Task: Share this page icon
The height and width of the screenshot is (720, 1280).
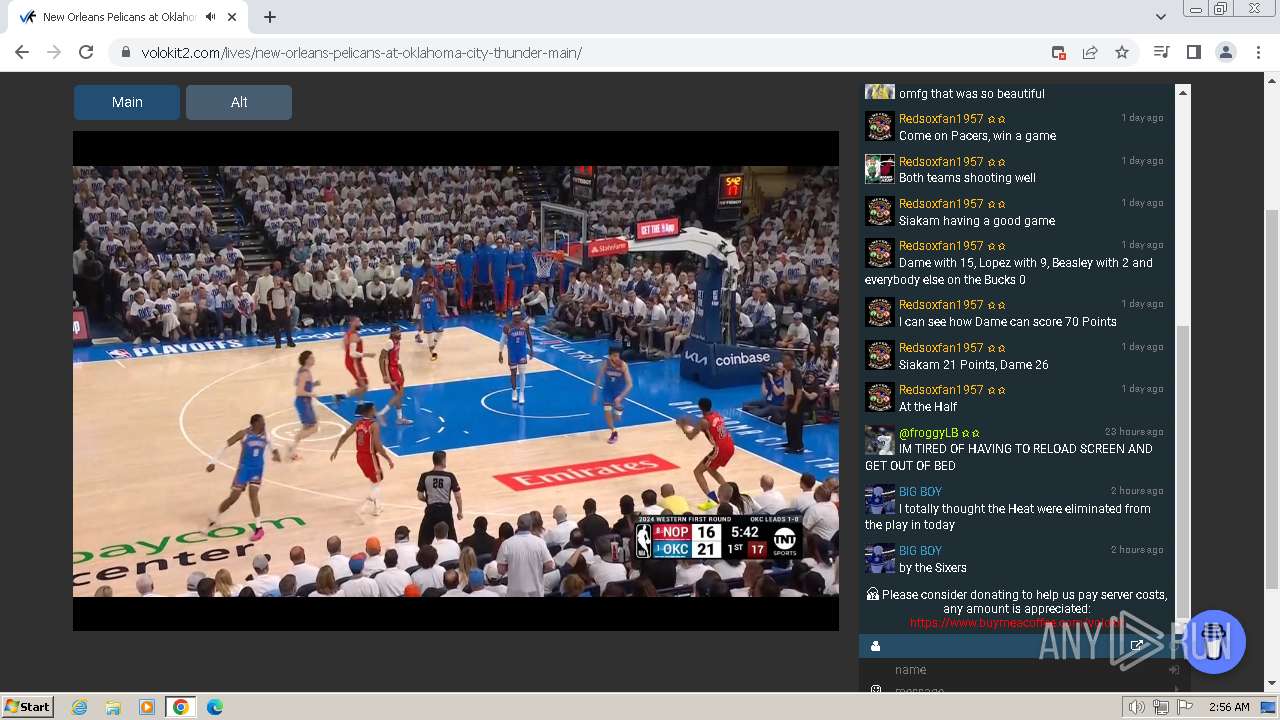Action: 1090,52
